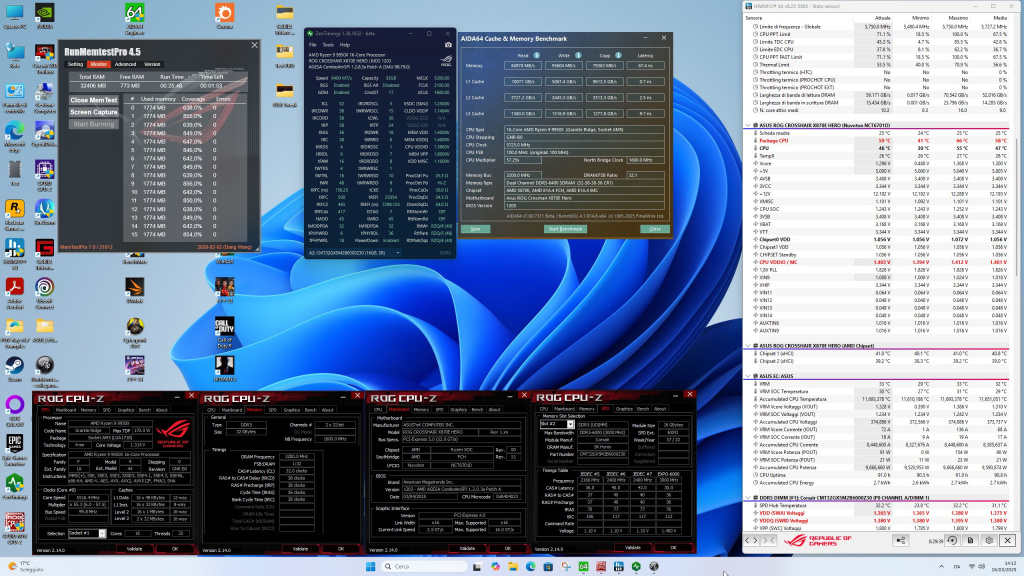Click Start Benchmark in AIDA64
Image resolution: width=1024 pixels, height=576 pixels.
tap(566, 229)
